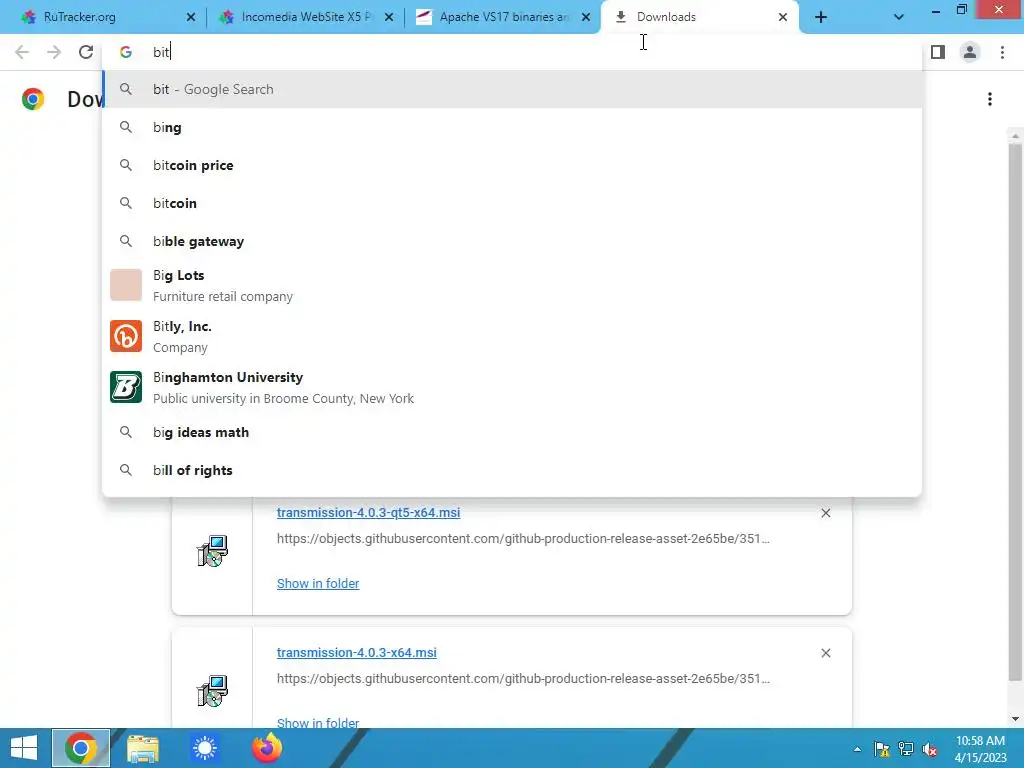The height and width of the screenshot is (768, 1024).
Task: Choose the 'bing' suggestion
Action: (x=512, y=127)
